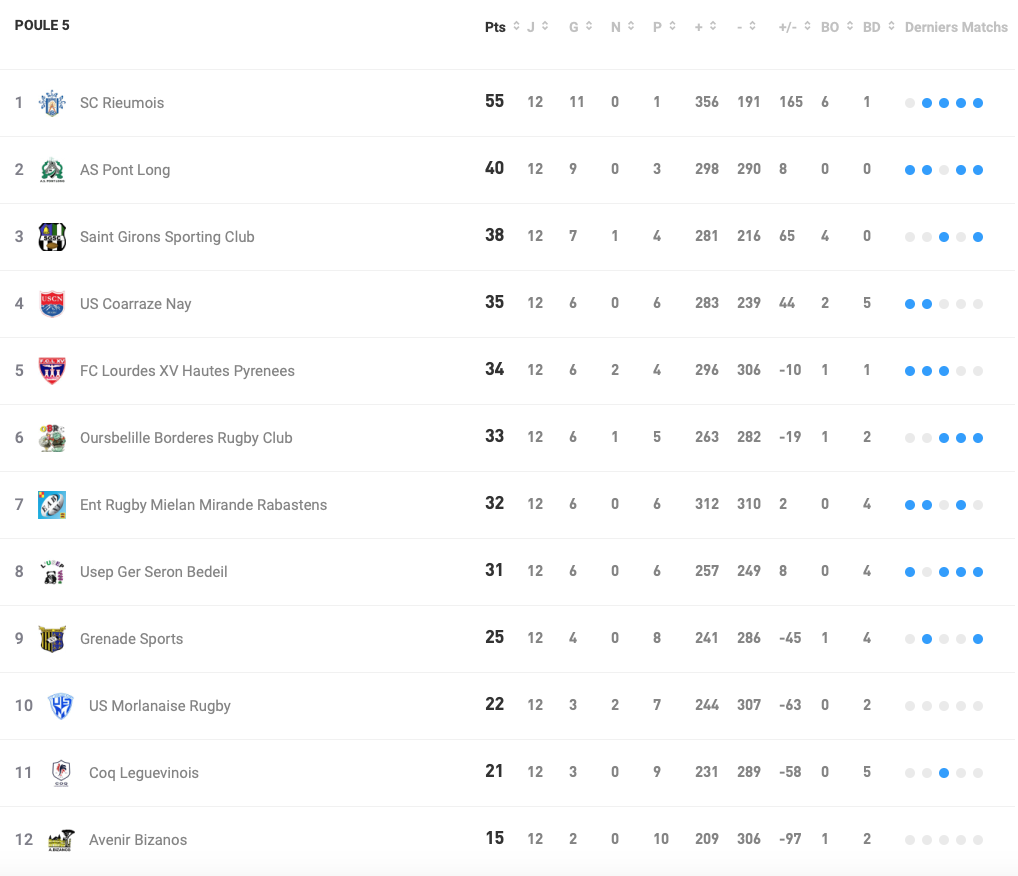
Task: Select the Oursbelille Borderes Rugby Club logo
Action: [52, 437]
